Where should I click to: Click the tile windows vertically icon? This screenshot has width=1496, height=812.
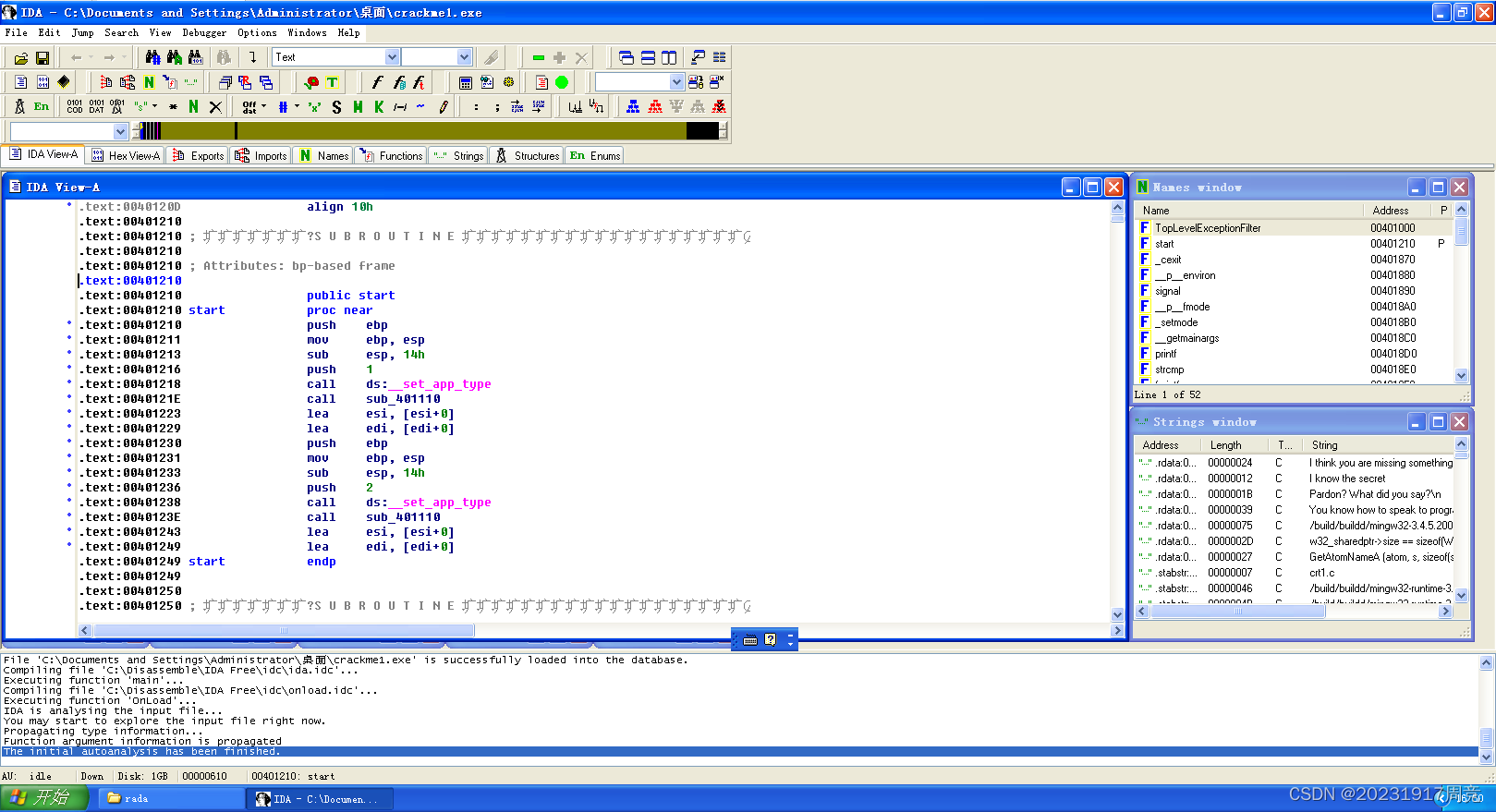669,57
